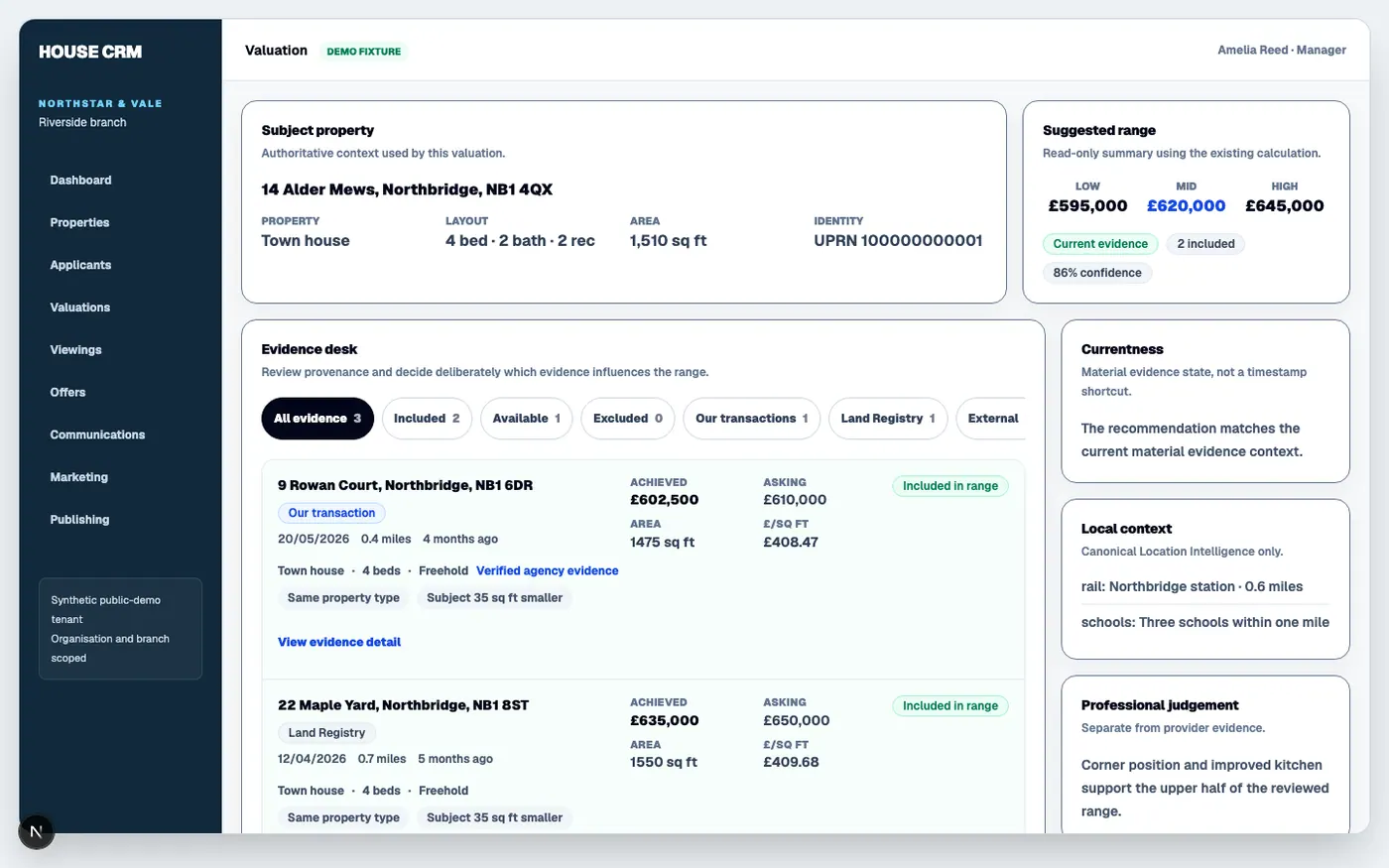The height and width of the screenshot is (868, 1389).
Task: Click the low value £595,000
Action: click(x=1087, y=206)
